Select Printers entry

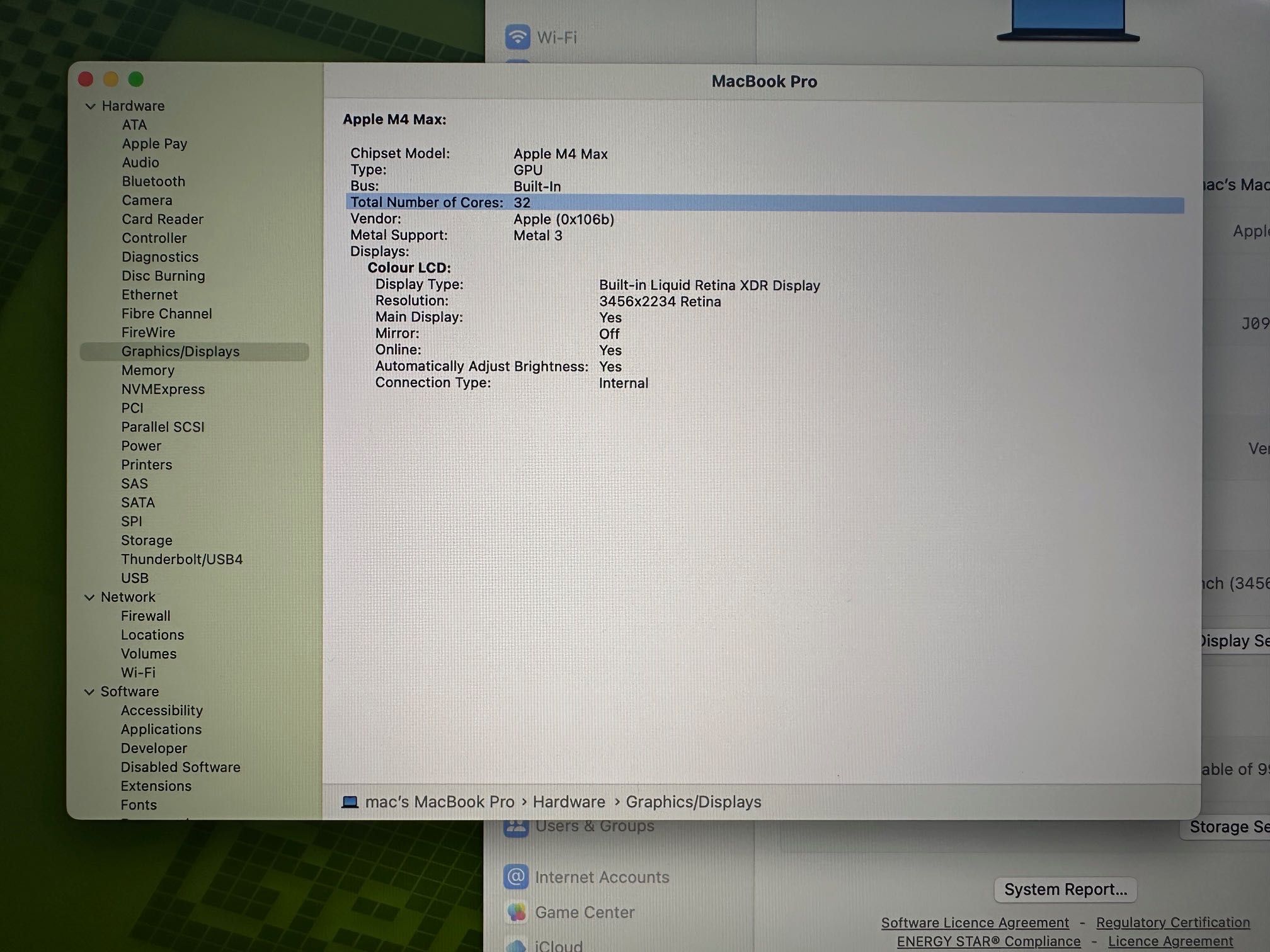pyautogui.click(x=146, y=465)
